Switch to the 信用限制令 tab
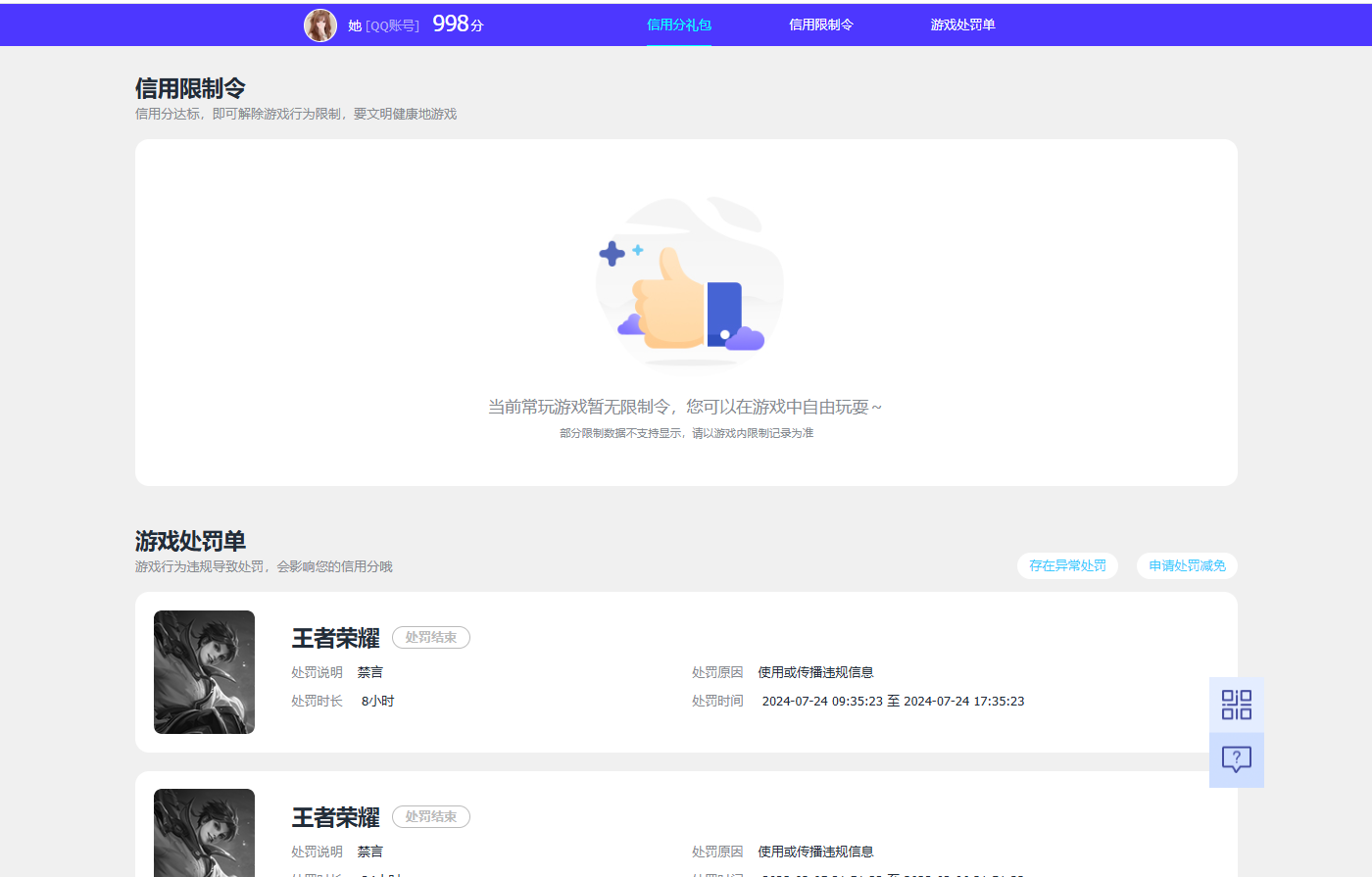This screenshot has width=1372, height=877. coord(821,23)
